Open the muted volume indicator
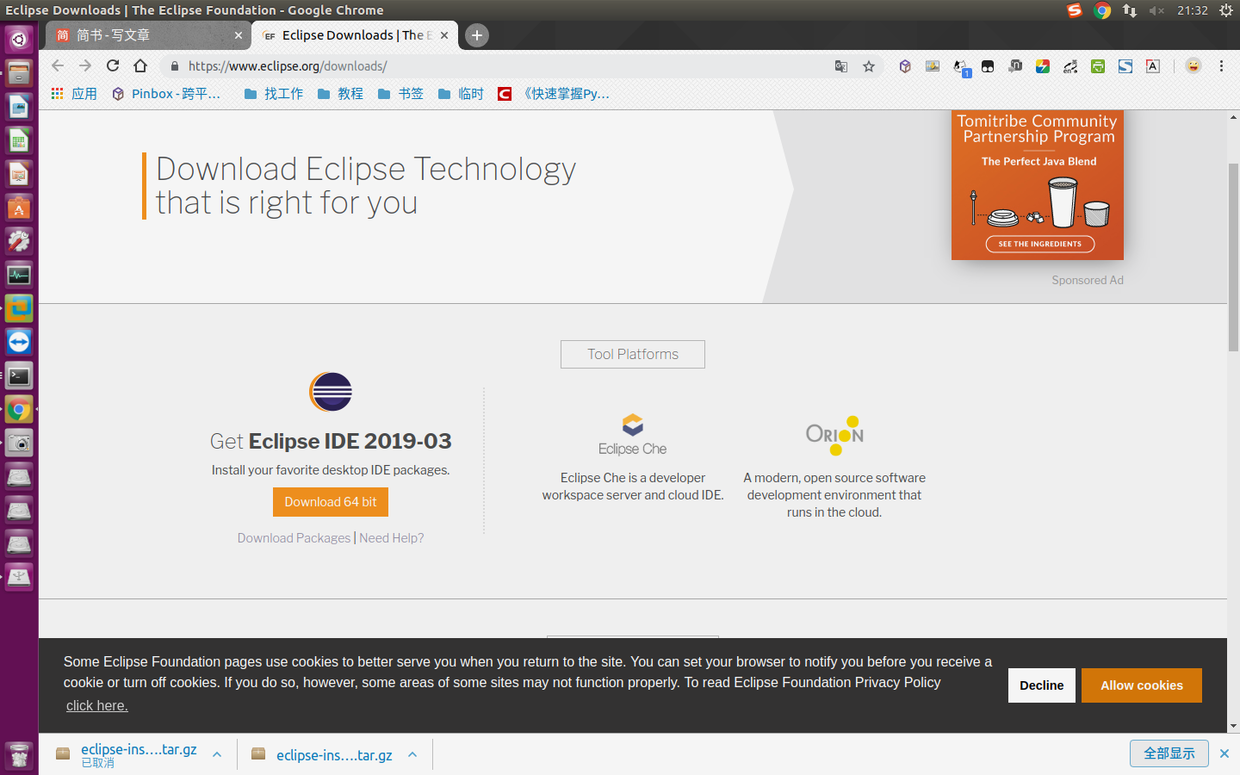This screenshot has width=1240, height=775. 1157,10
